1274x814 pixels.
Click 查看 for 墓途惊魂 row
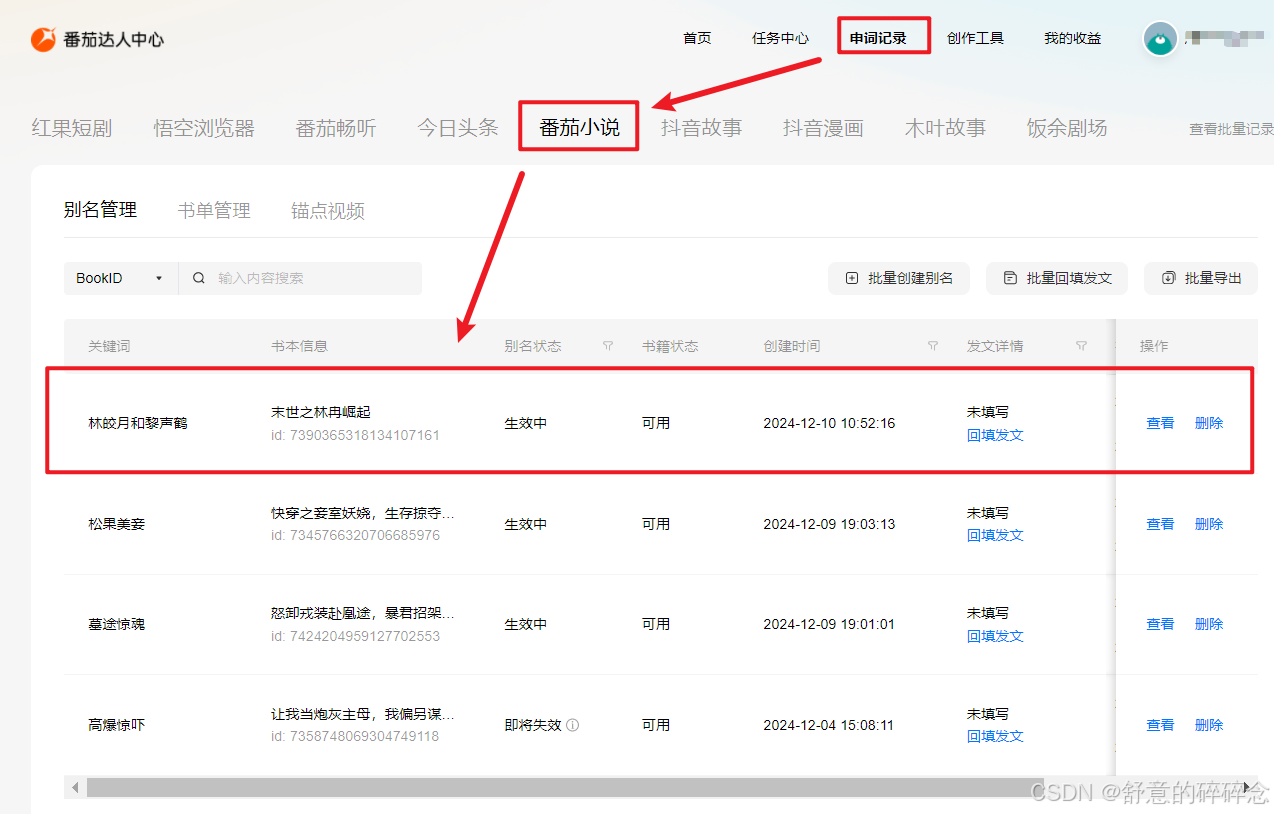1160,624
